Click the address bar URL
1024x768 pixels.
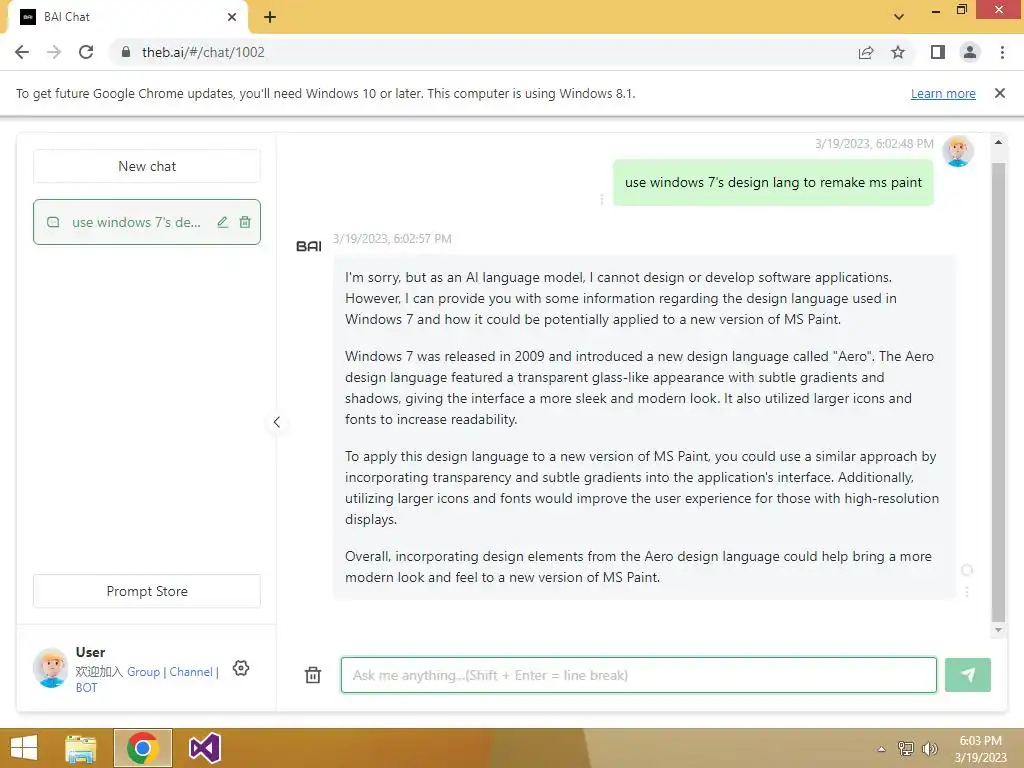203,52
